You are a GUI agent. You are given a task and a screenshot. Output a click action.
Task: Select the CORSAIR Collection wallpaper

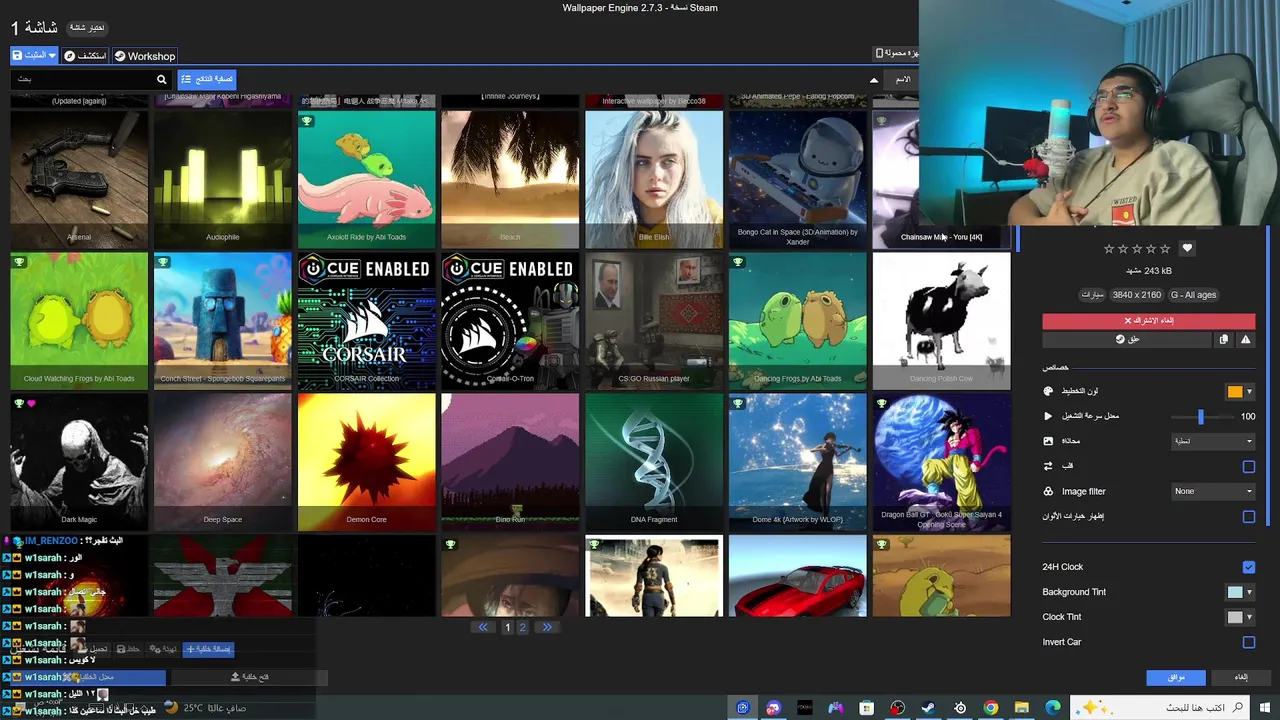point(366,320)
